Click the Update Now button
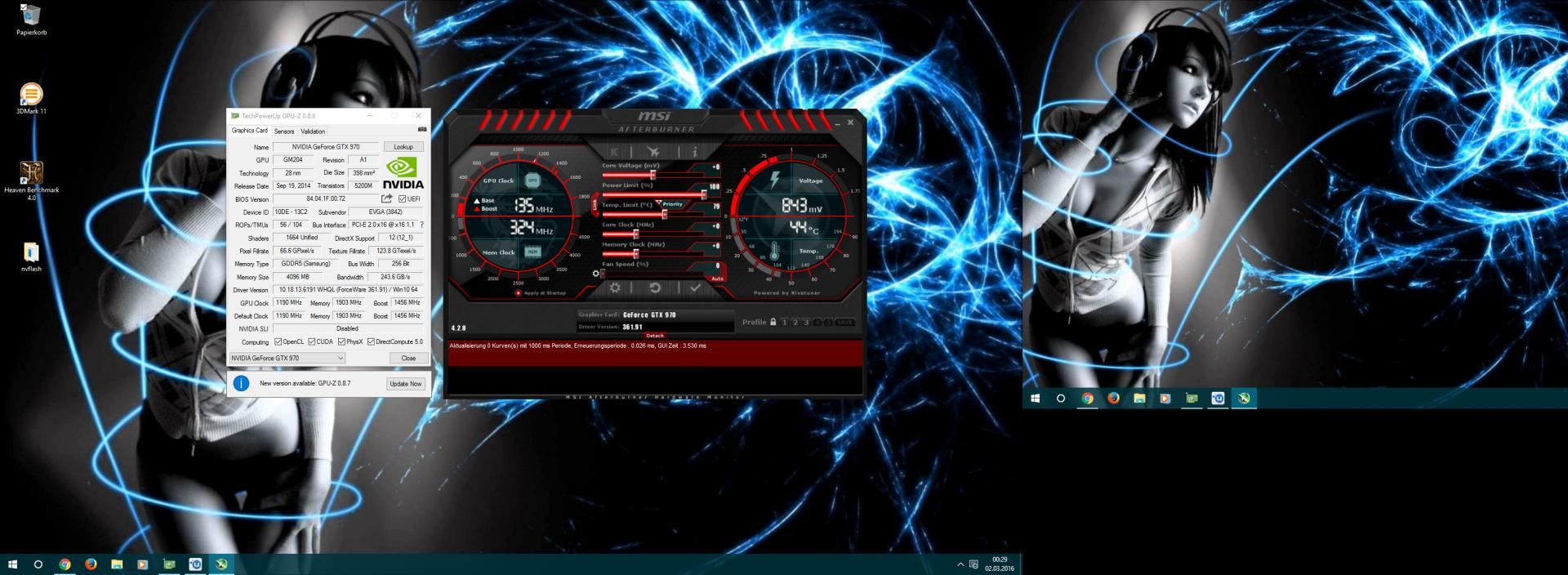 (x=406, y=384)
